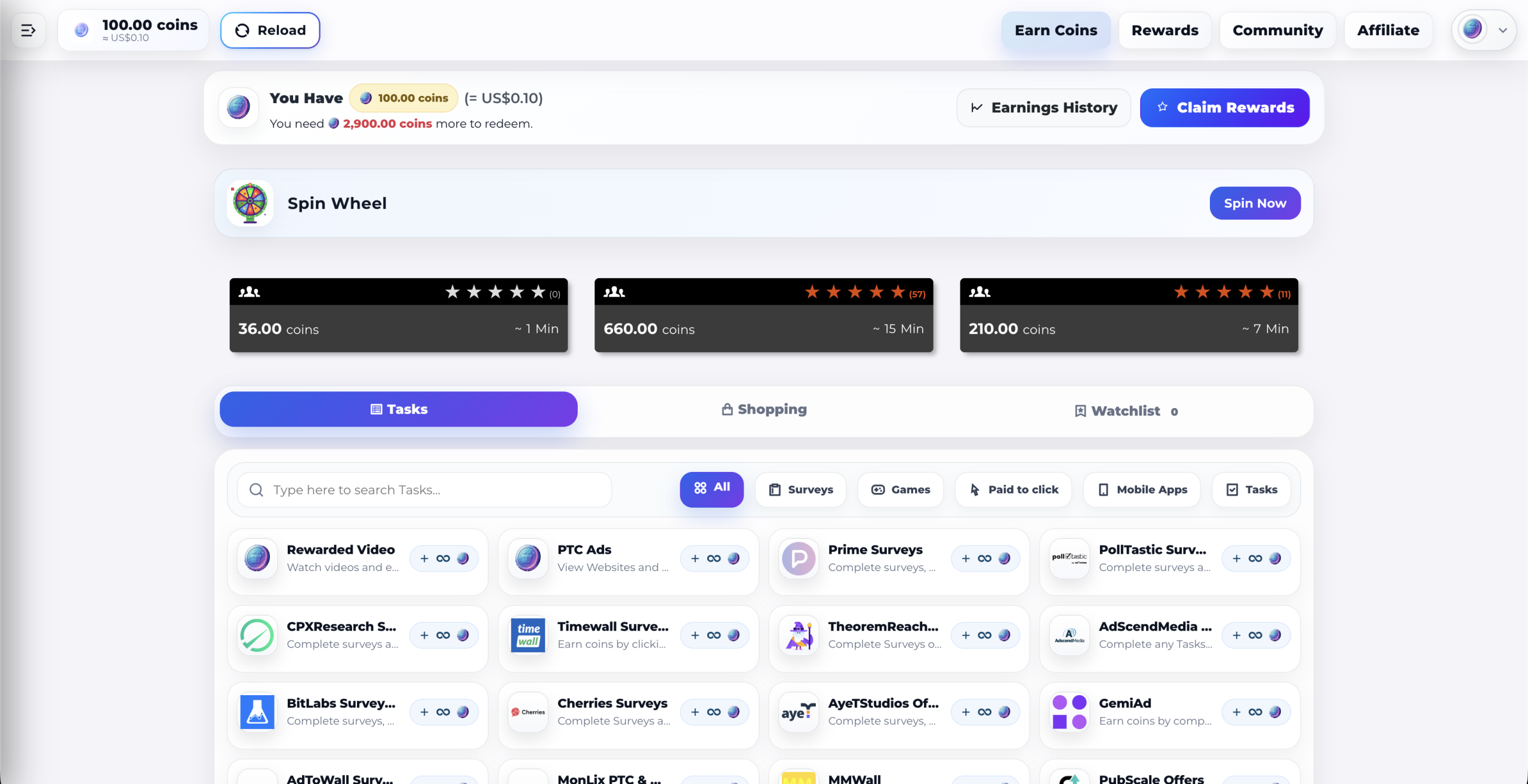Viewport: 1528px width, 784px height.
Task: Click the AdScendMedia logo
Action: pyautogui.click(x=1070, y=635)
